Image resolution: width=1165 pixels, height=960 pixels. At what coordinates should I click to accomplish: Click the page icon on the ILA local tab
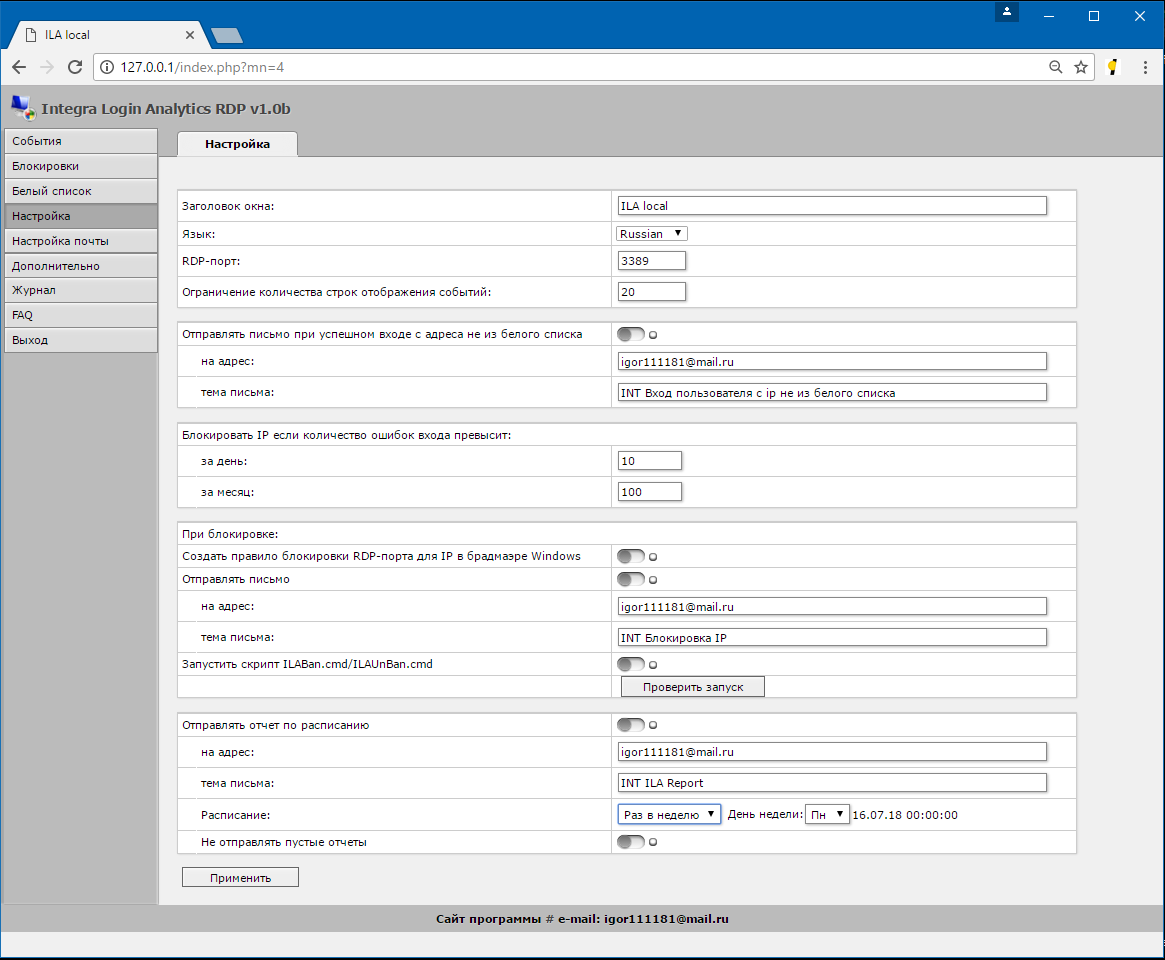click(x=31, y=35)
